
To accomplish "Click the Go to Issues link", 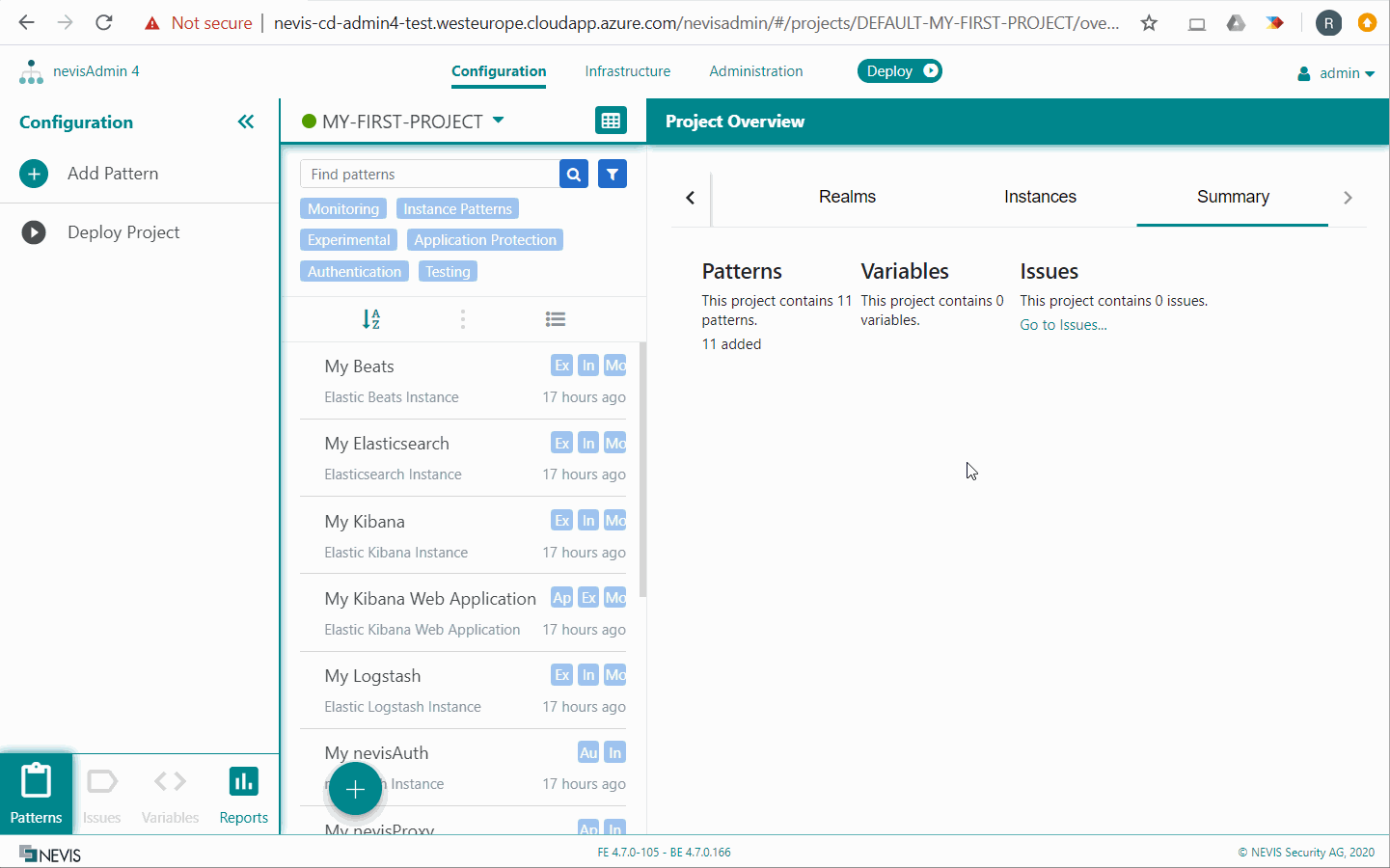I will 1063,325.
